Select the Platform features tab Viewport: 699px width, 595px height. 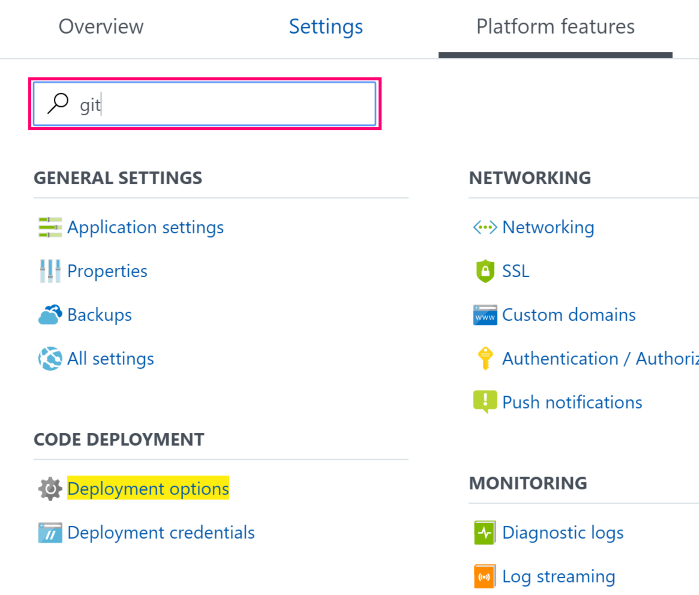point(555,27)
